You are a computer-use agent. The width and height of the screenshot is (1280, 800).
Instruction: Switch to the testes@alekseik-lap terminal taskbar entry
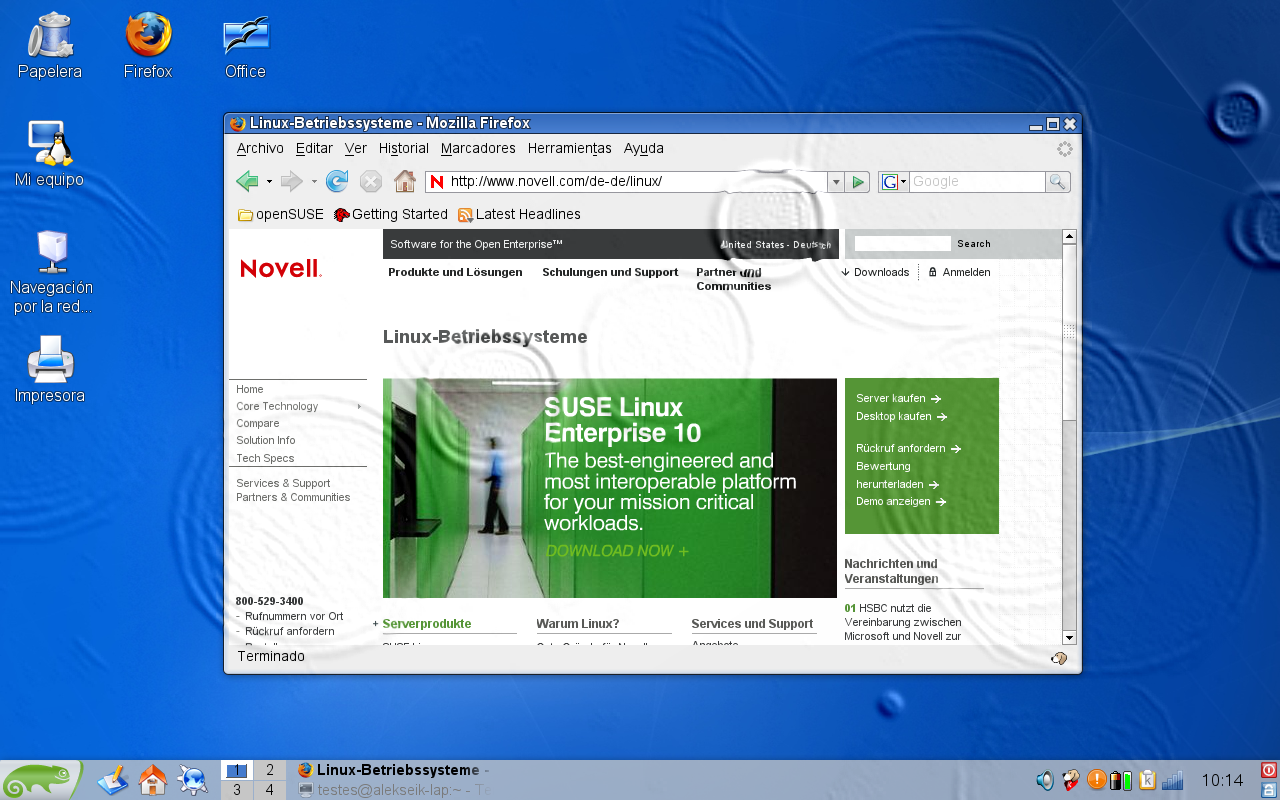tap(393, 790)
